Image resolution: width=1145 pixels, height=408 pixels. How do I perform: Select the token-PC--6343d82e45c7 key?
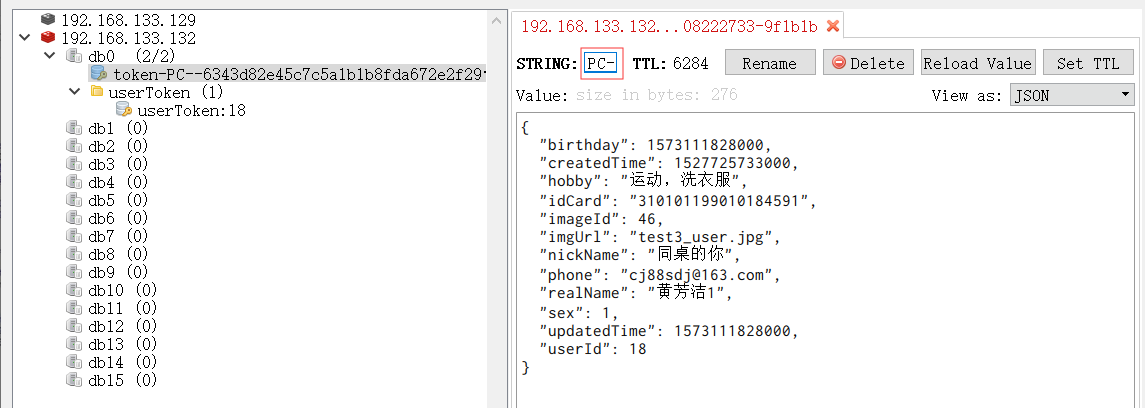[x=299, y=74]
